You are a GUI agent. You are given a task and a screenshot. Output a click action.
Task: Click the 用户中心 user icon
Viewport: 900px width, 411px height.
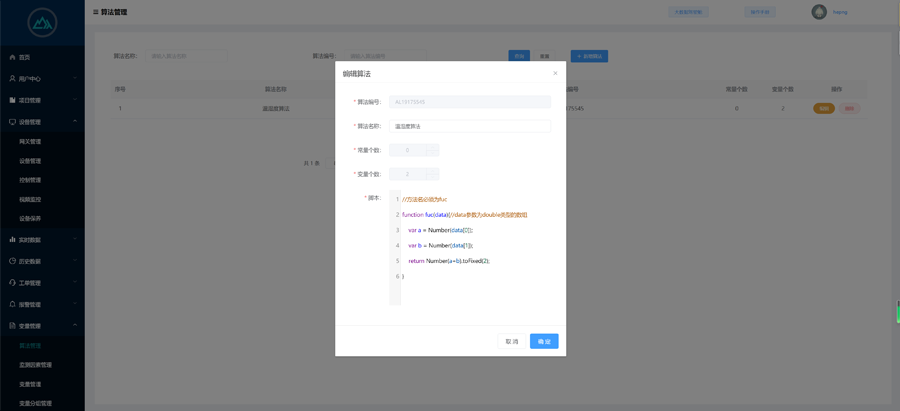[x=12, y=78]
